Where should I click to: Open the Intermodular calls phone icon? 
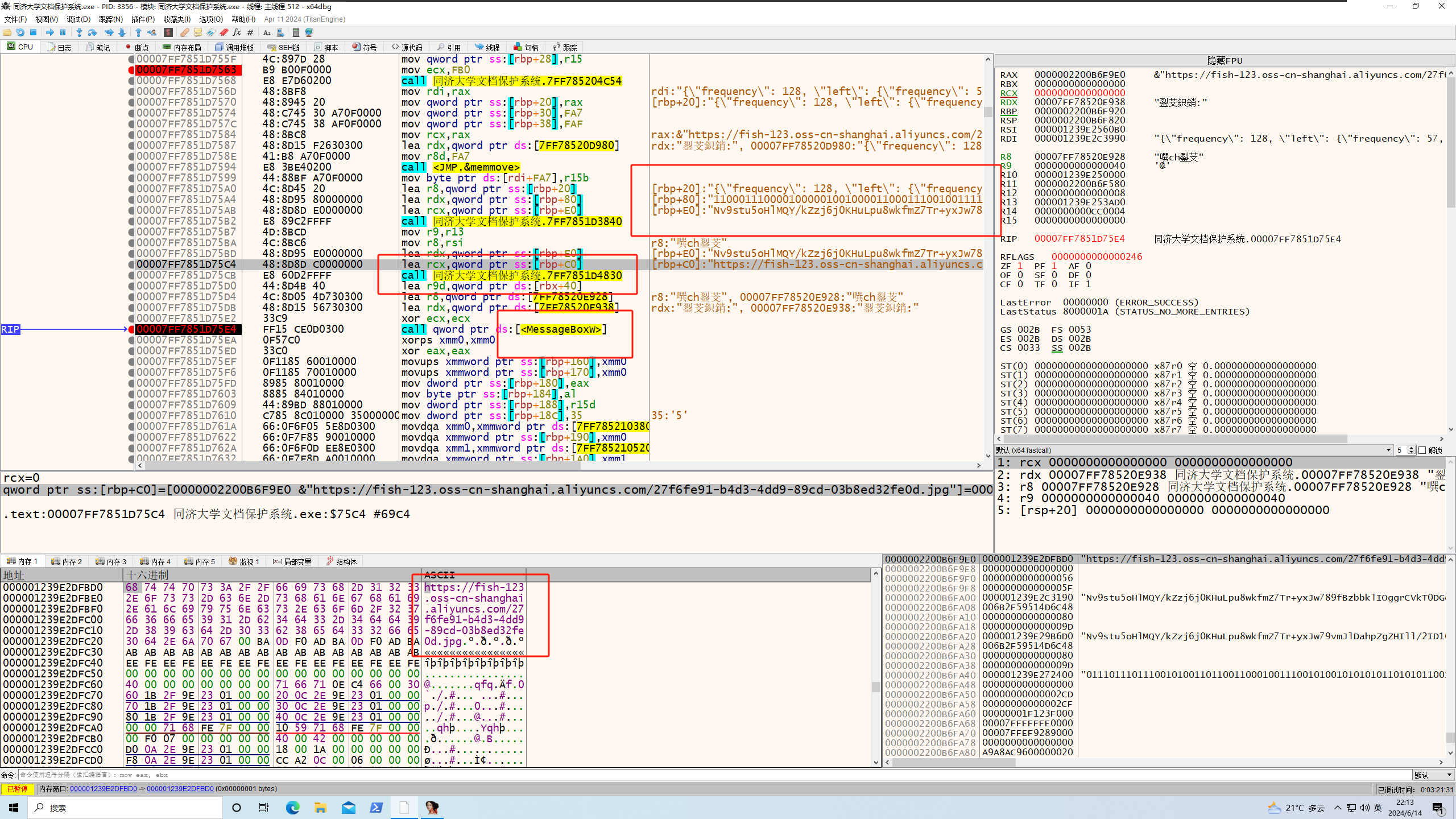pos(280,32)
